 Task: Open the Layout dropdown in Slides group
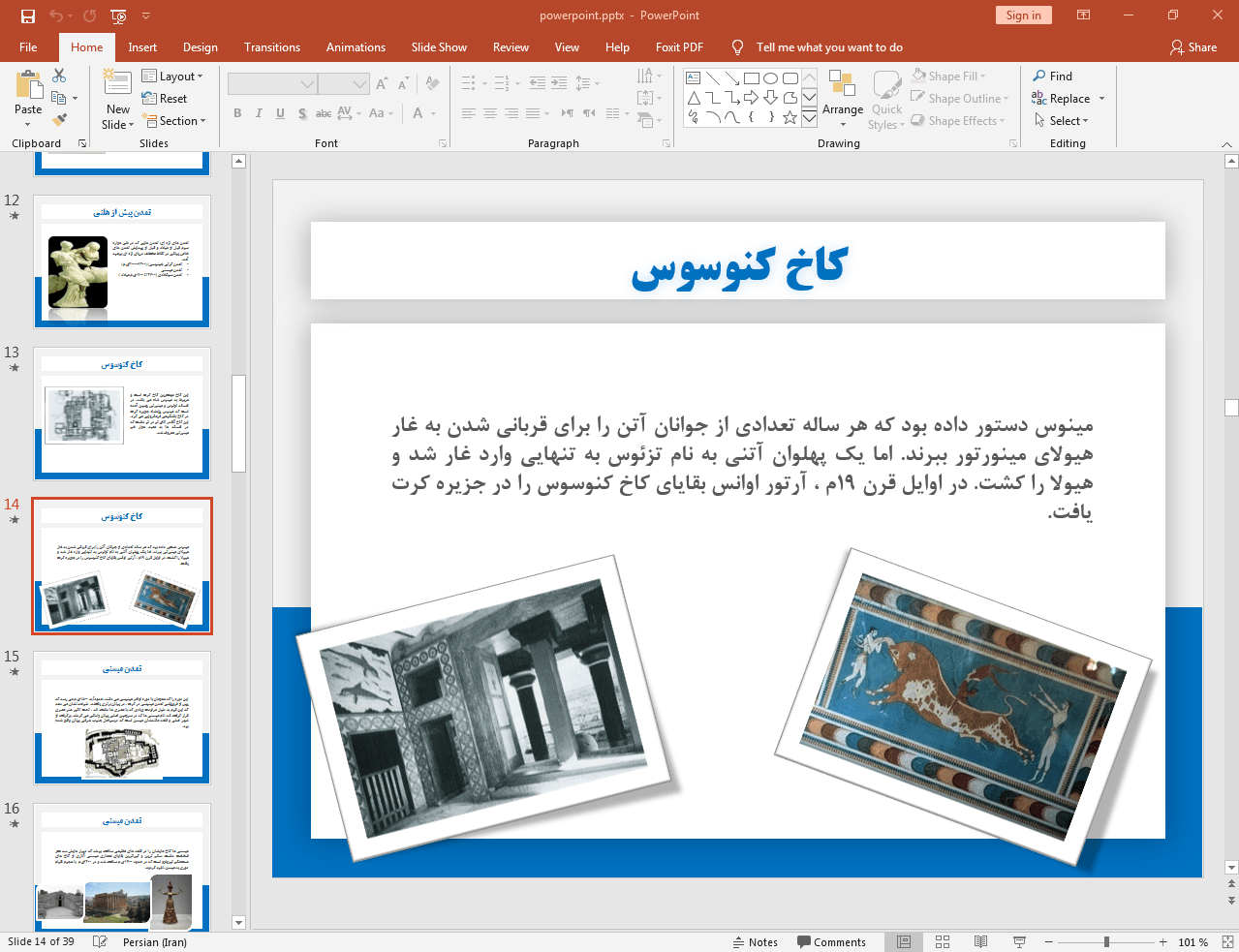[x=172, y=76]
